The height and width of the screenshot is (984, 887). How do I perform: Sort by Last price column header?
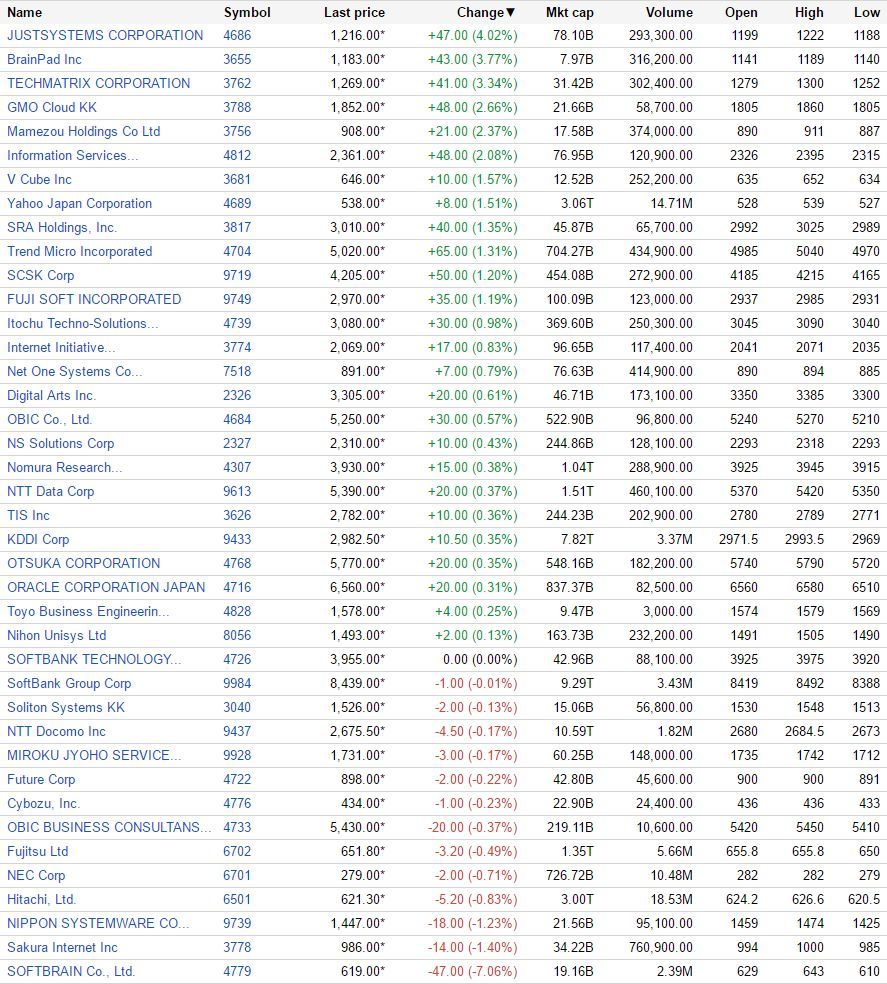point(354,12)
